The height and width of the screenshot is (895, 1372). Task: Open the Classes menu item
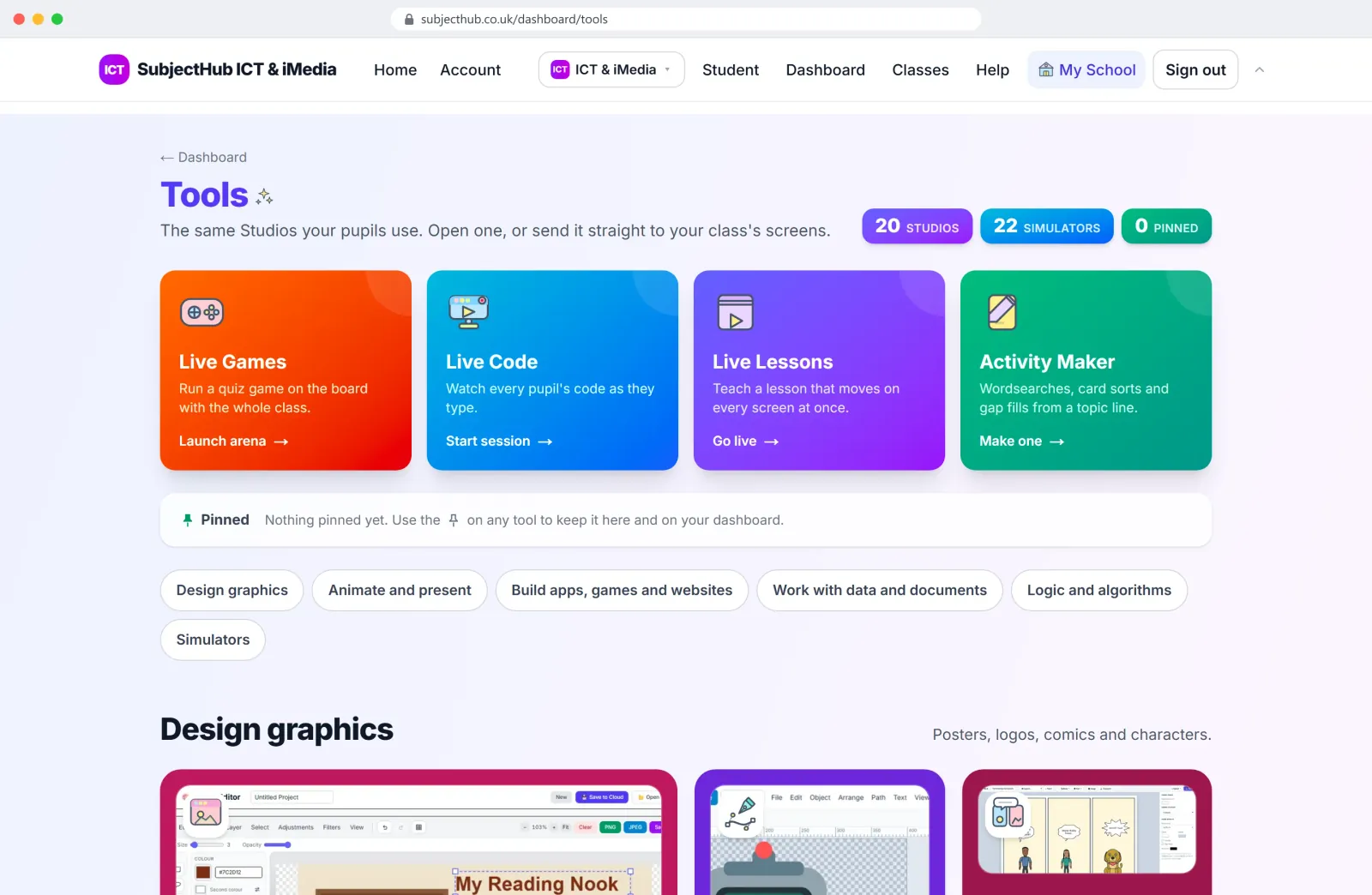[x=920, y=70]
